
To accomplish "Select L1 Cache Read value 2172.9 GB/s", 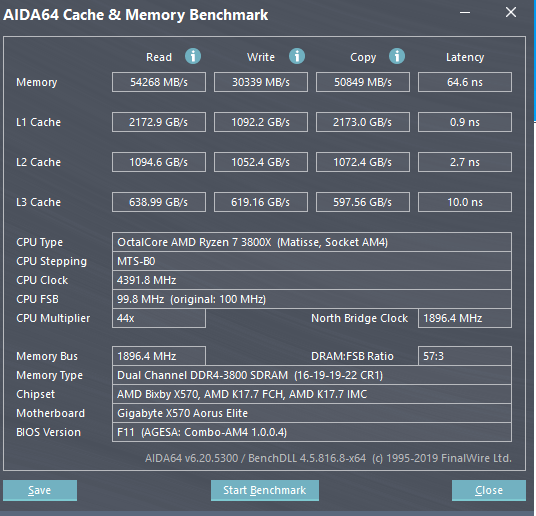I will (159, 122).
